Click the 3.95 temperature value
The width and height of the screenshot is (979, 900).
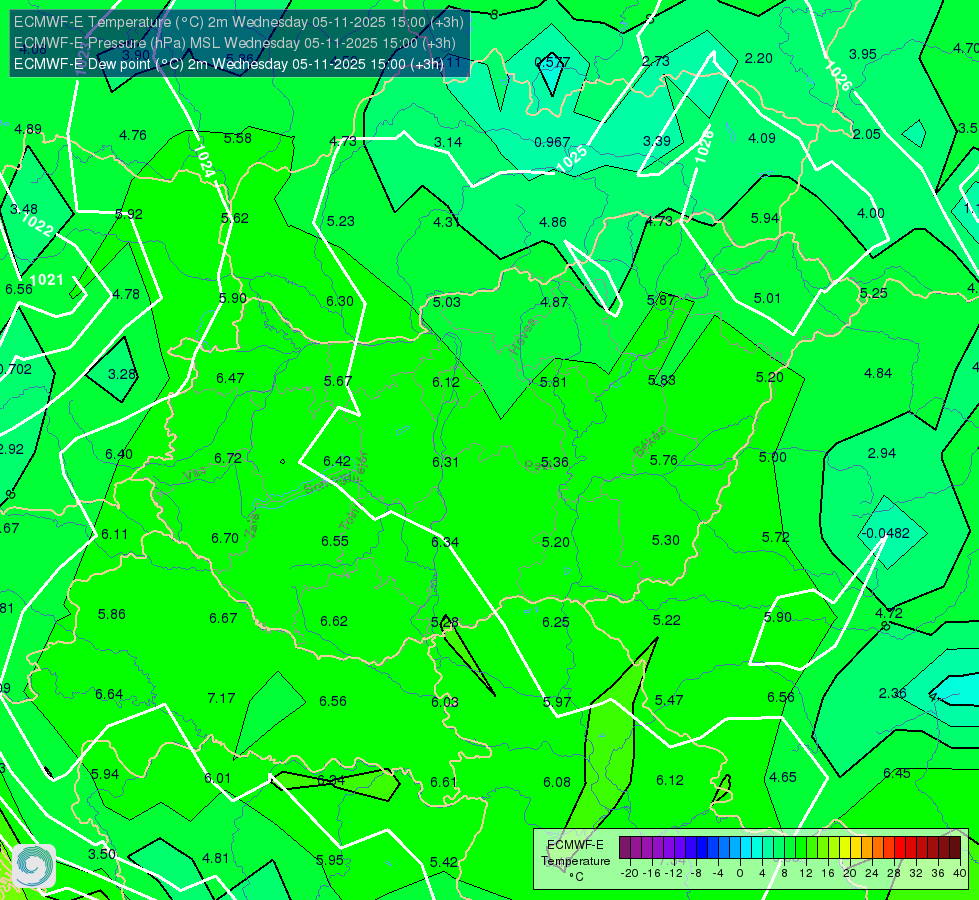click(x=863, y=54)
